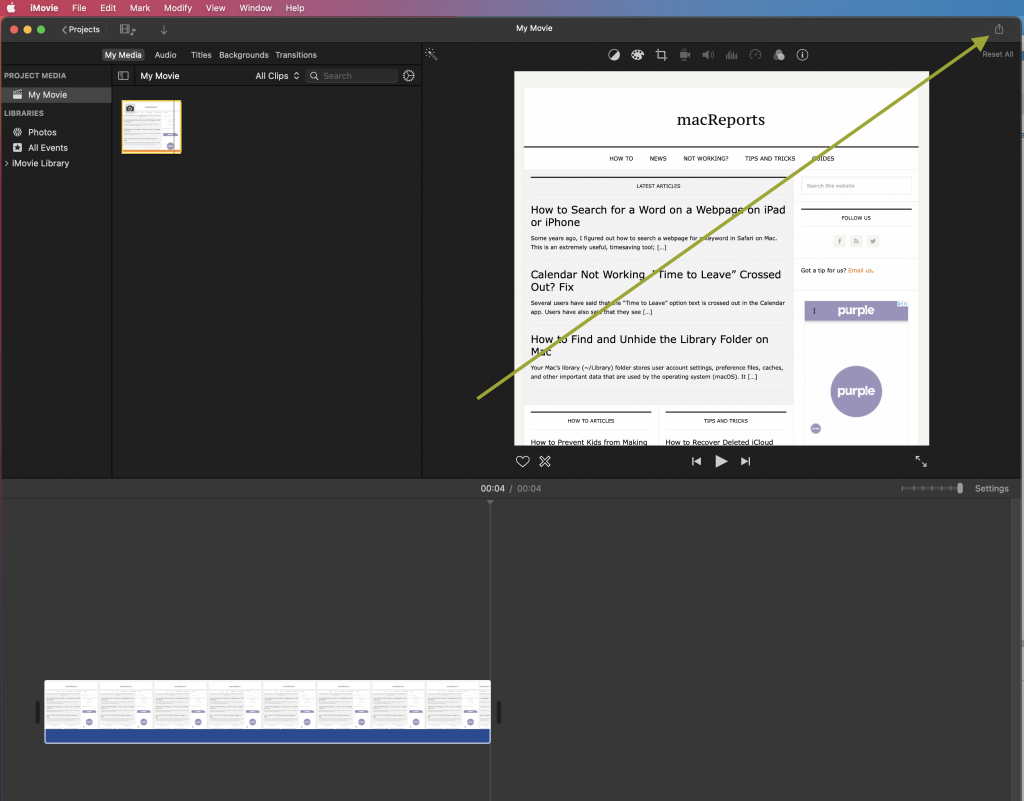The image size is (1024, 801).
Task: Click the Clip Information icon
Action: pos(803,55)
